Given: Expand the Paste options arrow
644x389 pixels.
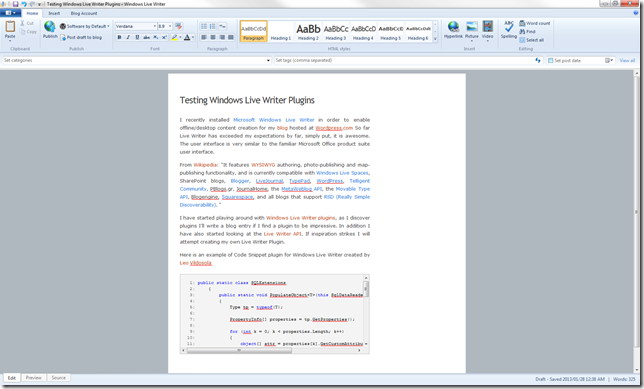Looking at the screenshot, I should point(10,41).
